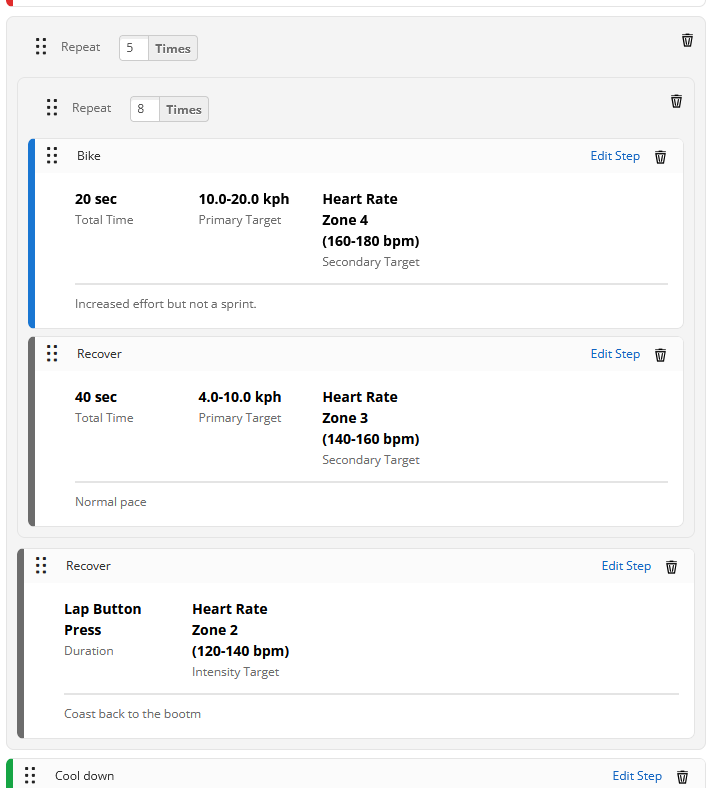
Task: Click drag handle of inner 8 times repeat
Action: tap(52, 108)
